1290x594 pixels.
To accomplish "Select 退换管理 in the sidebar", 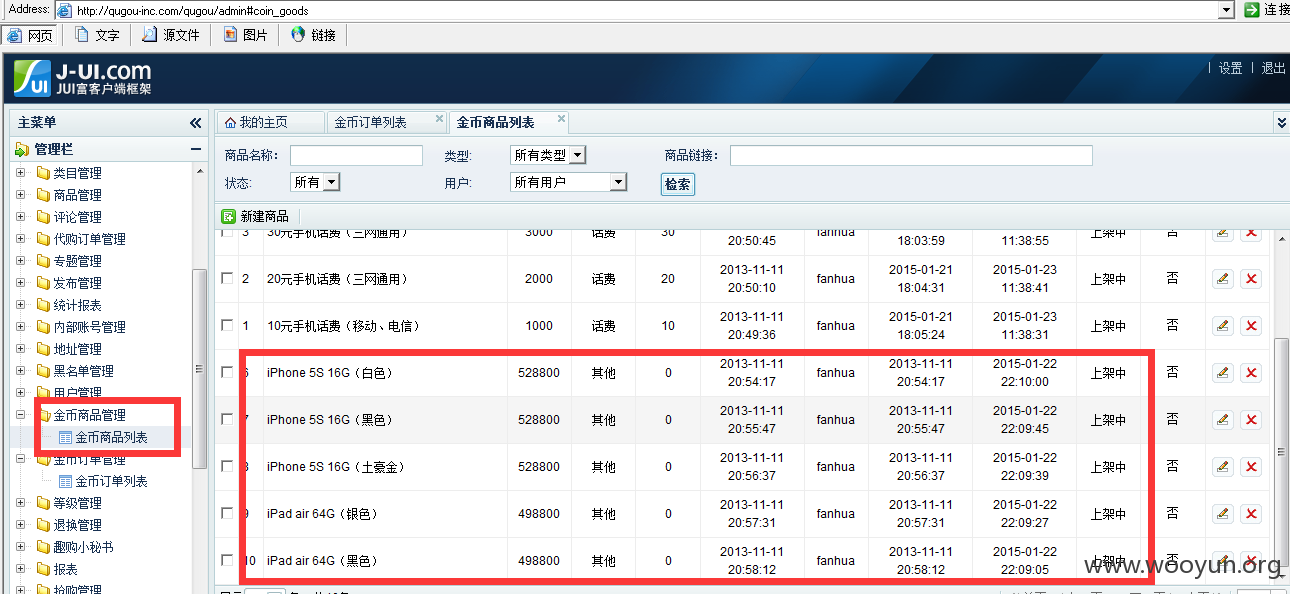I will (x=77, y=525).
